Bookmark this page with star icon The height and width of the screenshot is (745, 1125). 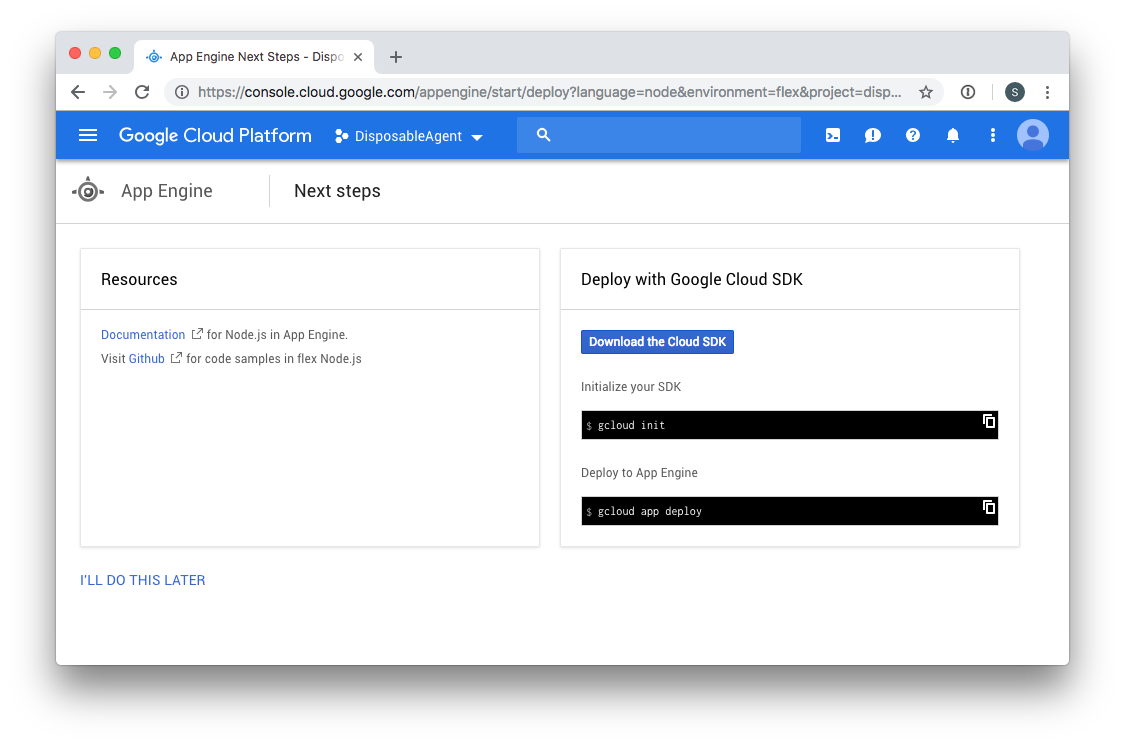pyautogui.click(x=926, y=92)
